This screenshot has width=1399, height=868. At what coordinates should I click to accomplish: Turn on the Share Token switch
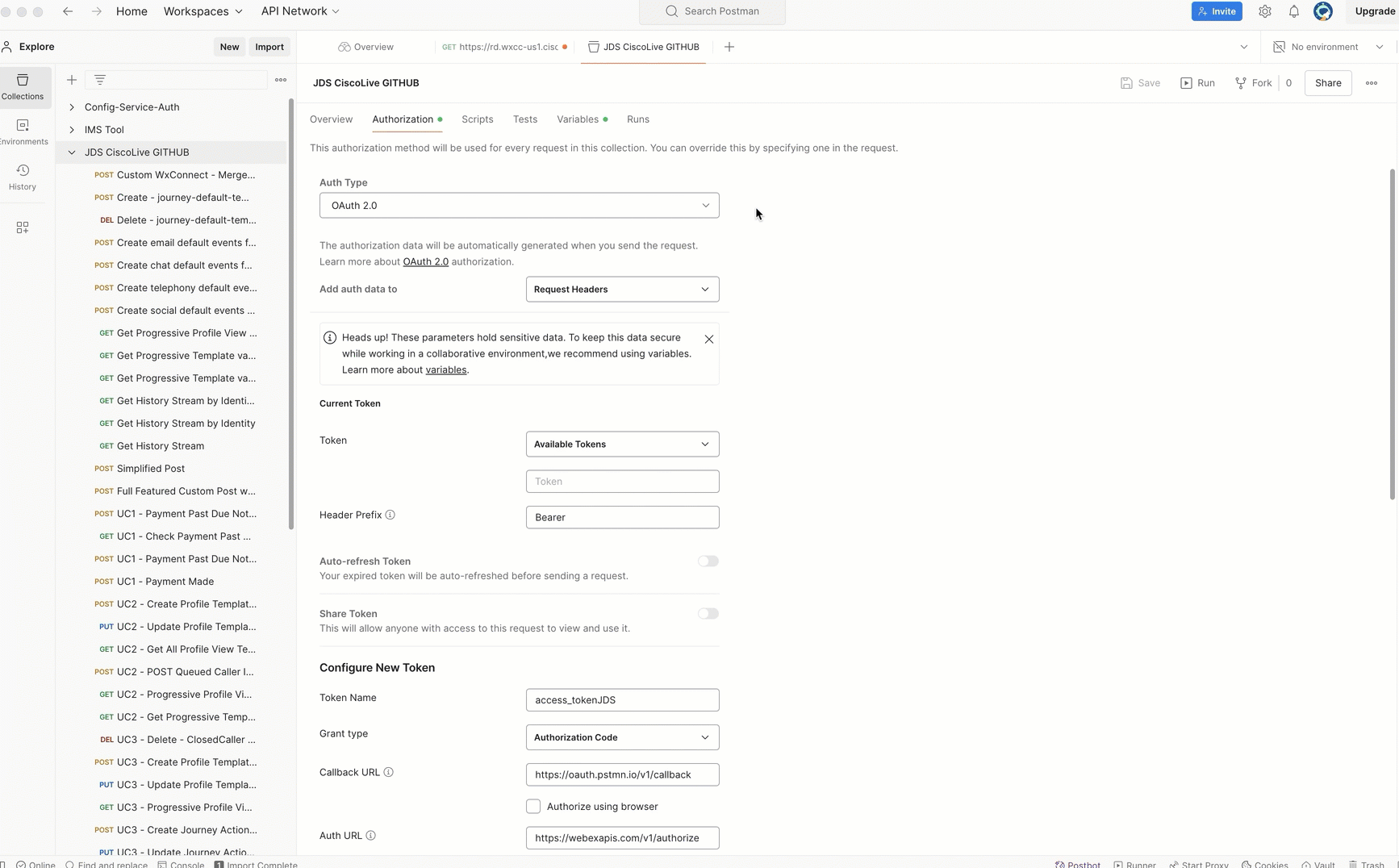pos(708,614)
